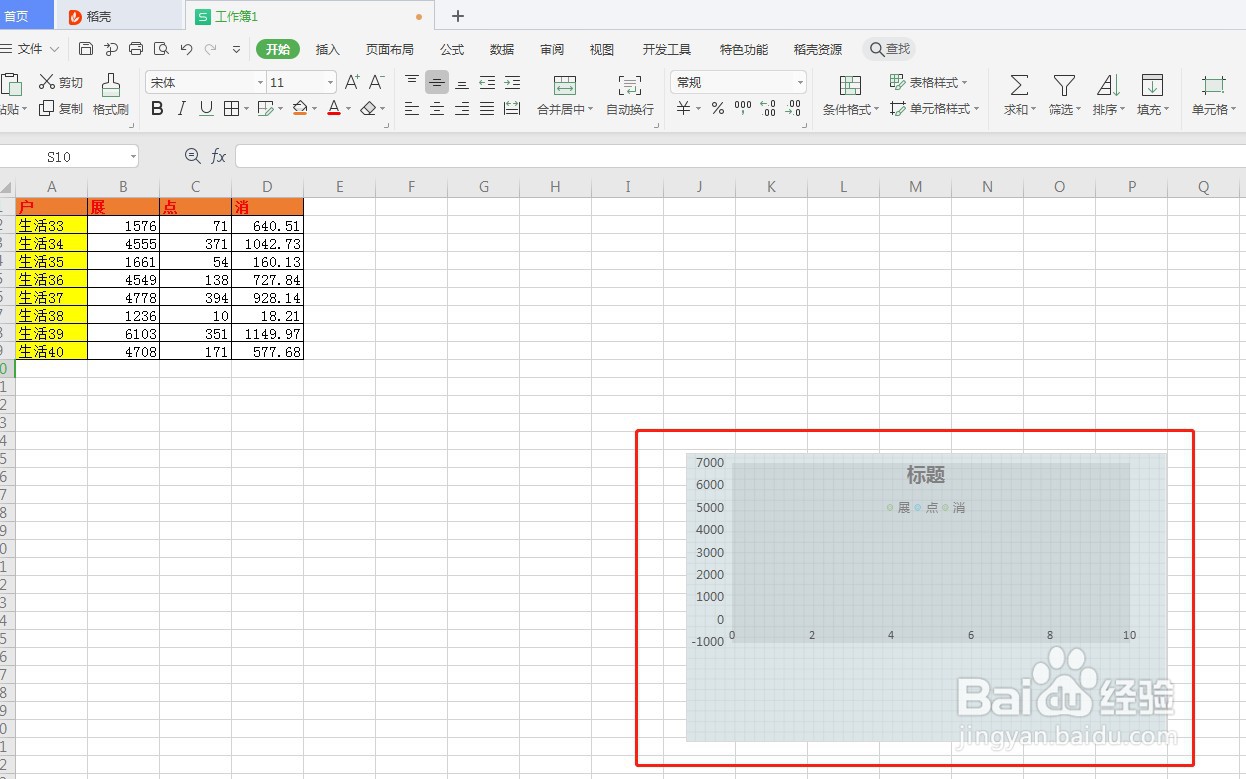This screenshot has width=1246, height=779.
Task: Align cell content to top
Action: tap(412, 82)
